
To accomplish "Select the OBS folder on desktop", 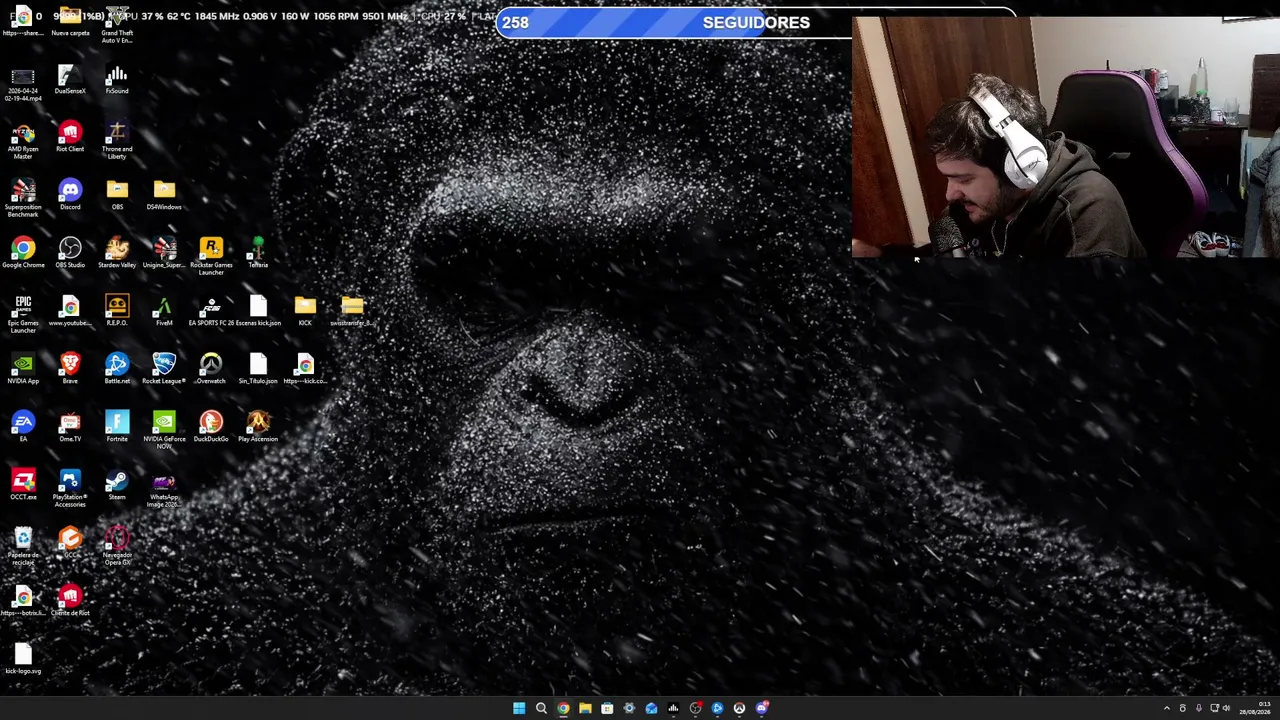I will [117, 192].
